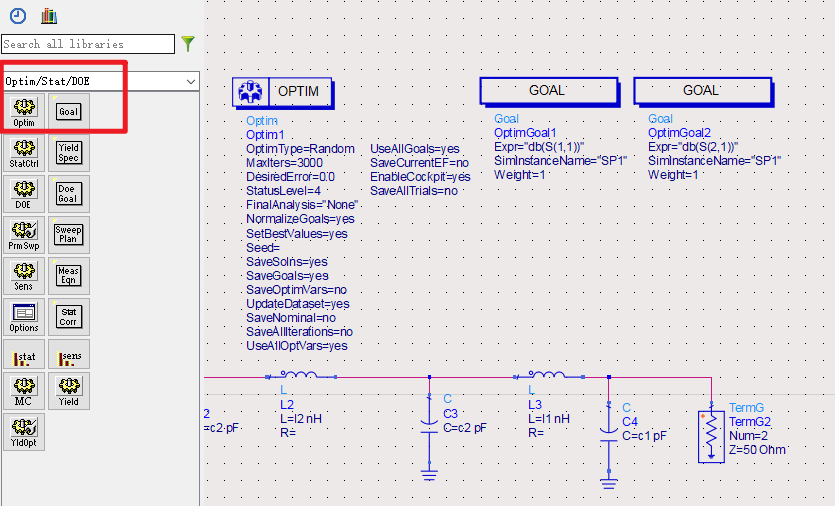Click L=l2 nH value of L2
Image resolution: width=835 pixels, height=506 pixels.
point(301,419)
